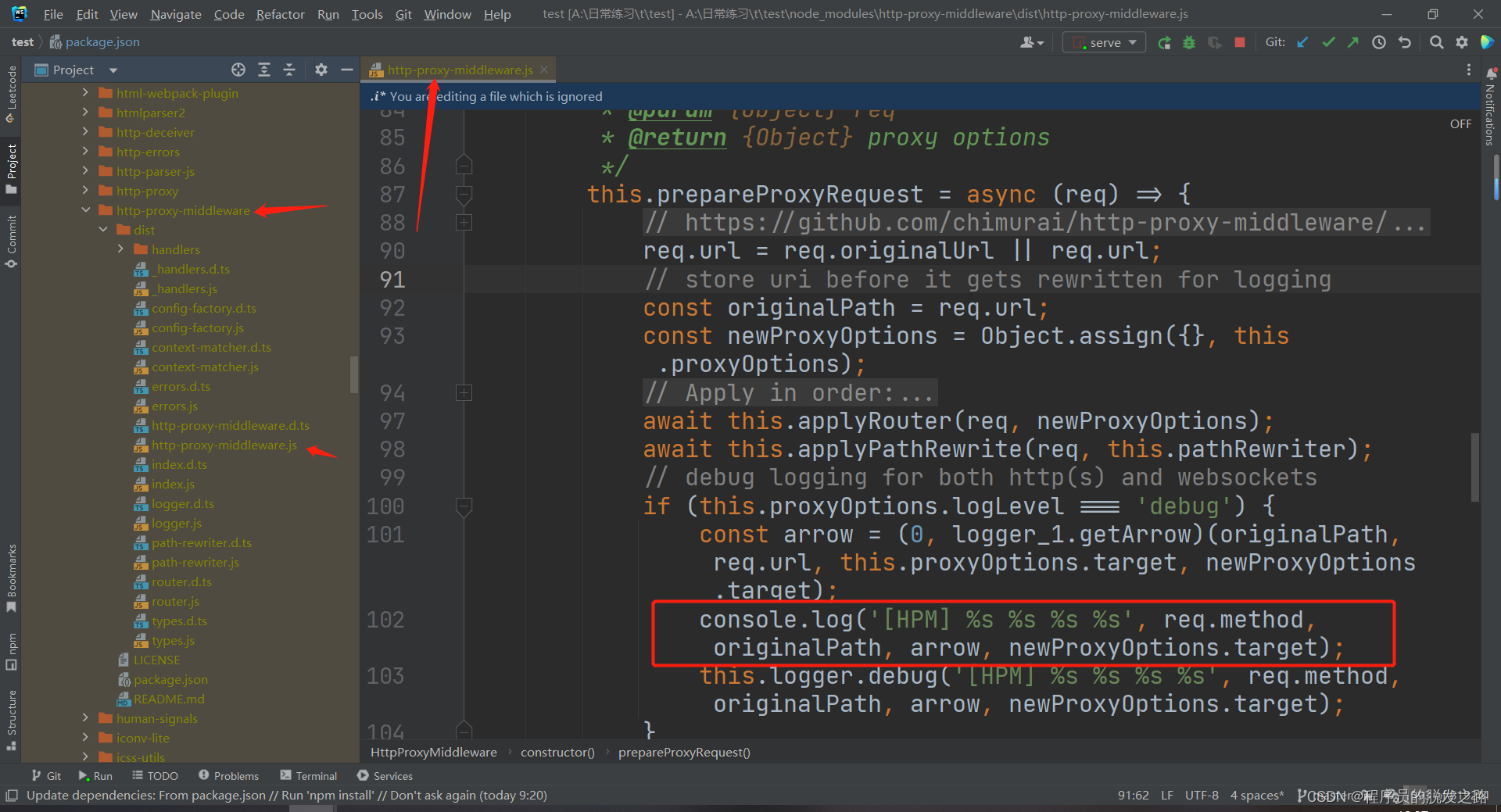Open the Navigate menu
Screen dimensions: 1501x812
click(x=176, y=14)
